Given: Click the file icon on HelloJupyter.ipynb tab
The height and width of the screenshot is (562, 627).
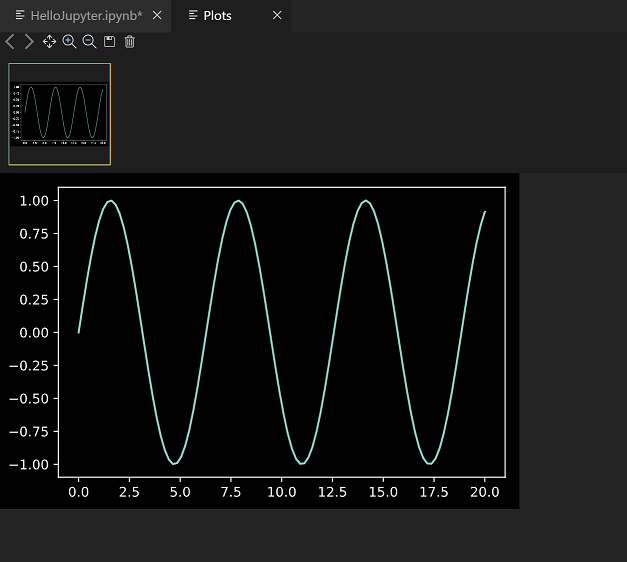Looking at the screenshot, I should pyautogui.click(x=20, y=16).
